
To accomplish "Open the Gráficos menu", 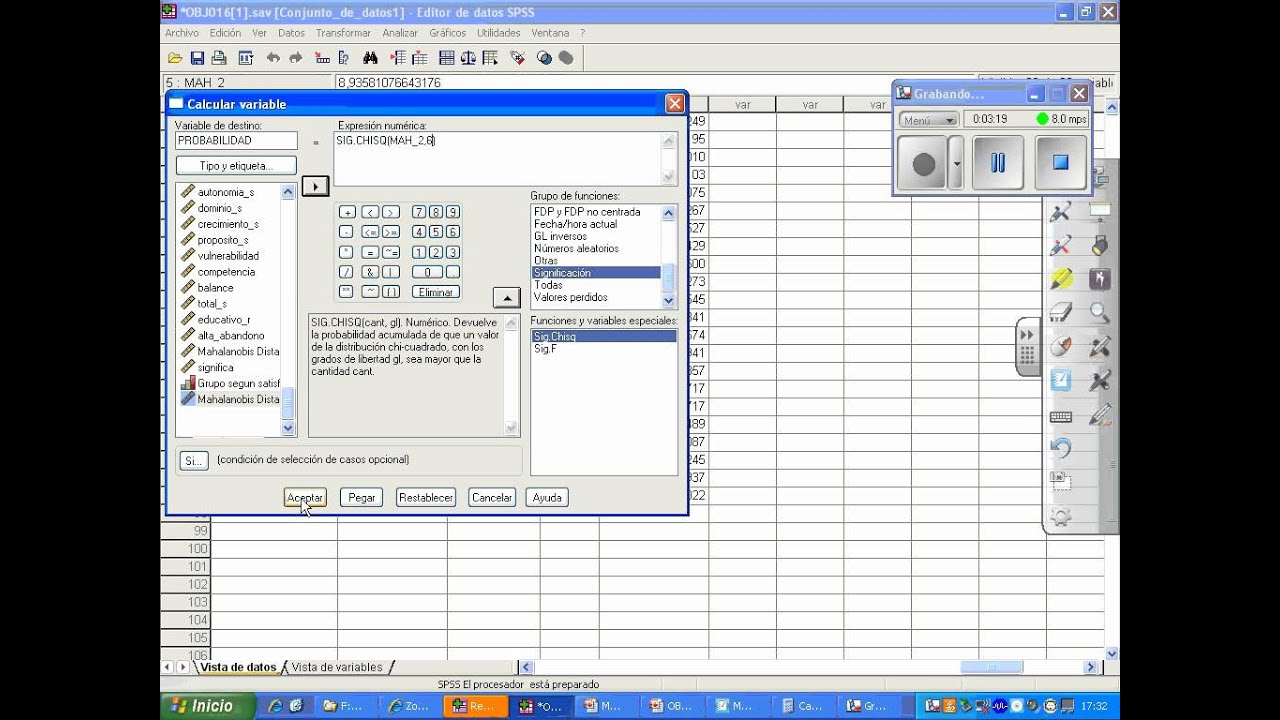I will (x=448, y=33).
